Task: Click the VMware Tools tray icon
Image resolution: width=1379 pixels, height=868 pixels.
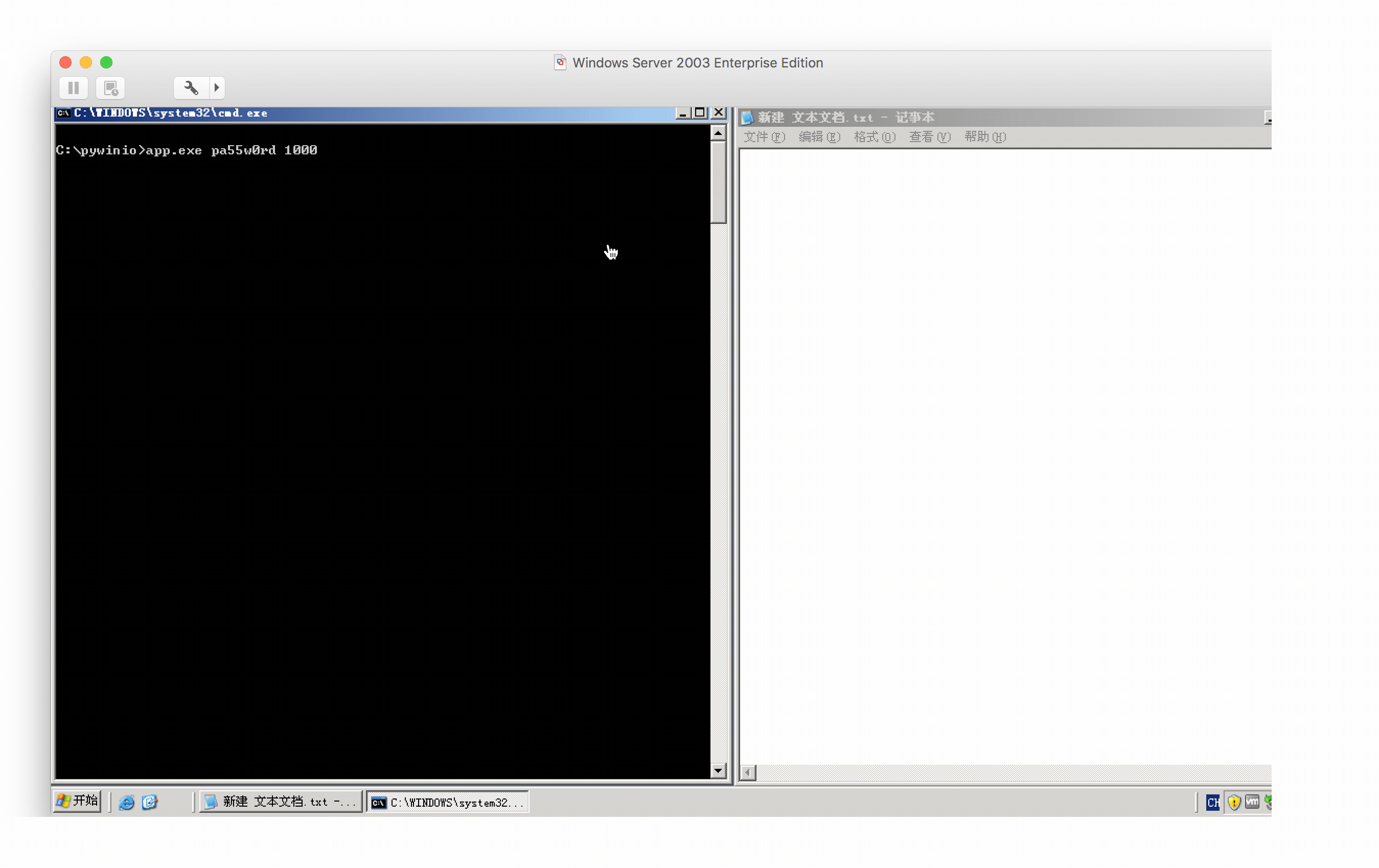Action: pyautogui.click(x=1252, y=802)
